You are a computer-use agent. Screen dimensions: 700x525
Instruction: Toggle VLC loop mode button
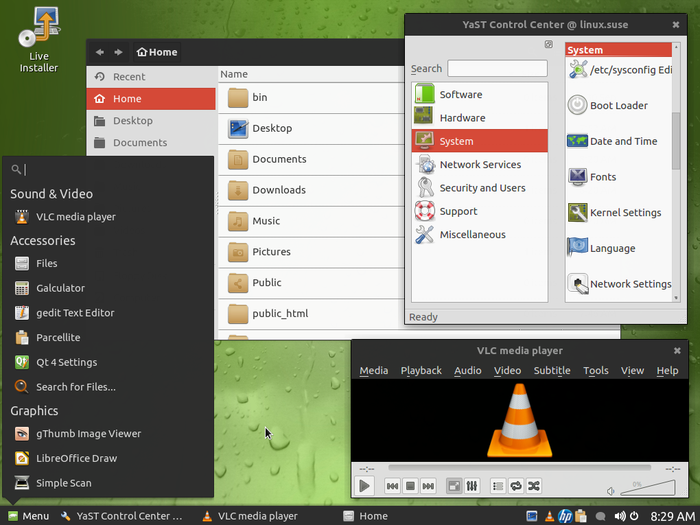pyautogui.click(x=516, y=486)
